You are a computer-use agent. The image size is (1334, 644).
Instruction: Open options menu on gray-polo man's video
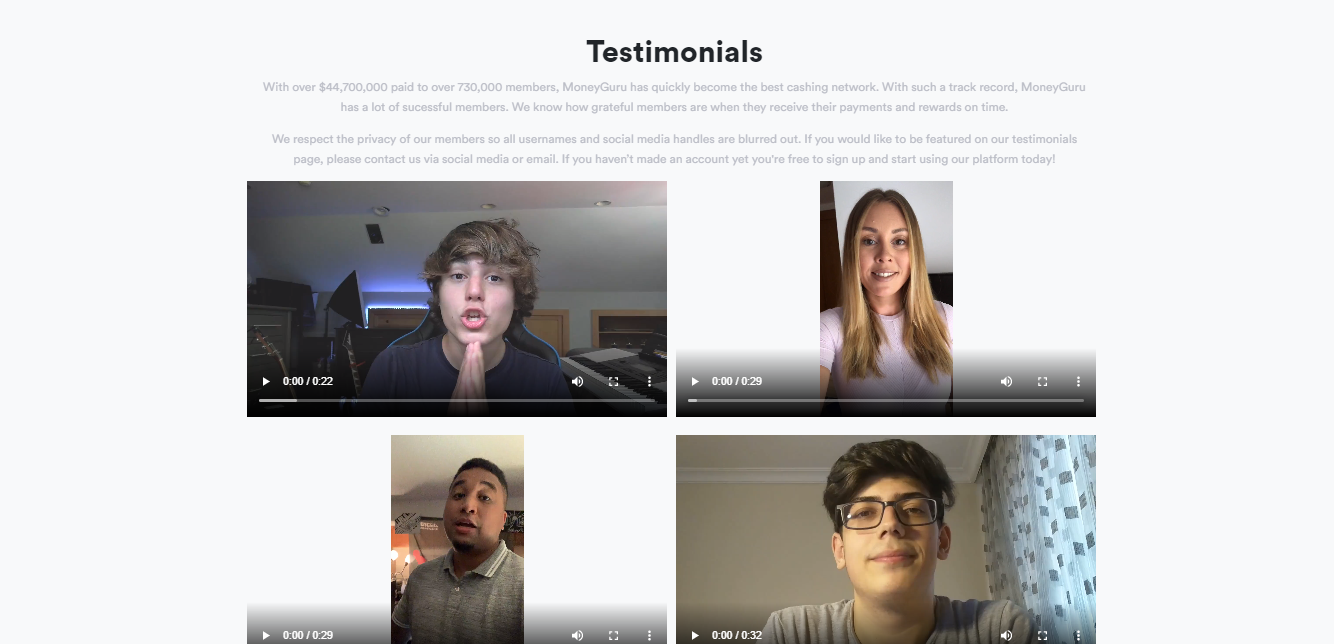(x=649, y=635)
